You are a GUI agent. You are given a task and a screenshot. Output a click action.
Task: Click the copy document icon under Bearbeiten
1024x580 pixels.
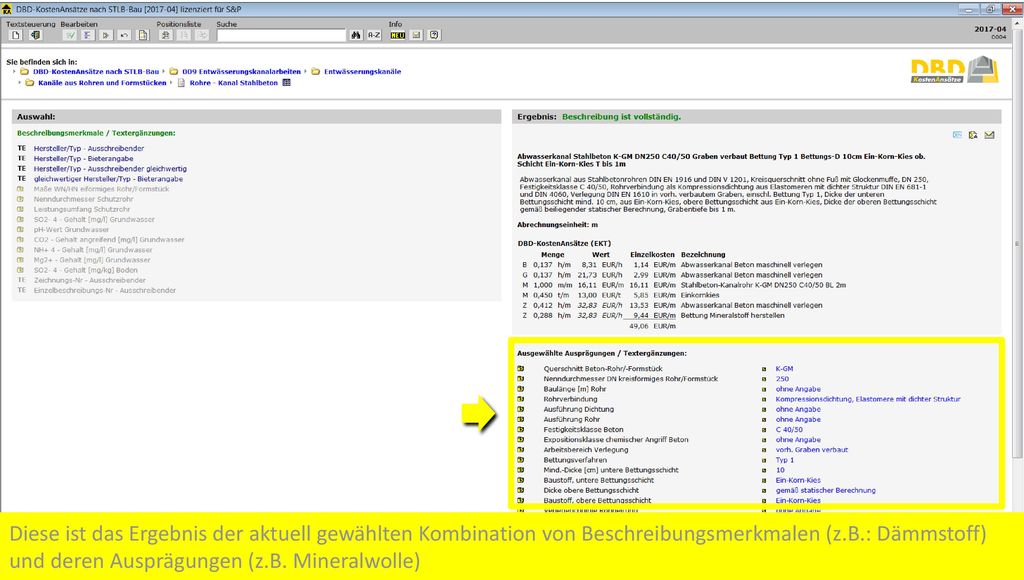click(x=143, y=35)
